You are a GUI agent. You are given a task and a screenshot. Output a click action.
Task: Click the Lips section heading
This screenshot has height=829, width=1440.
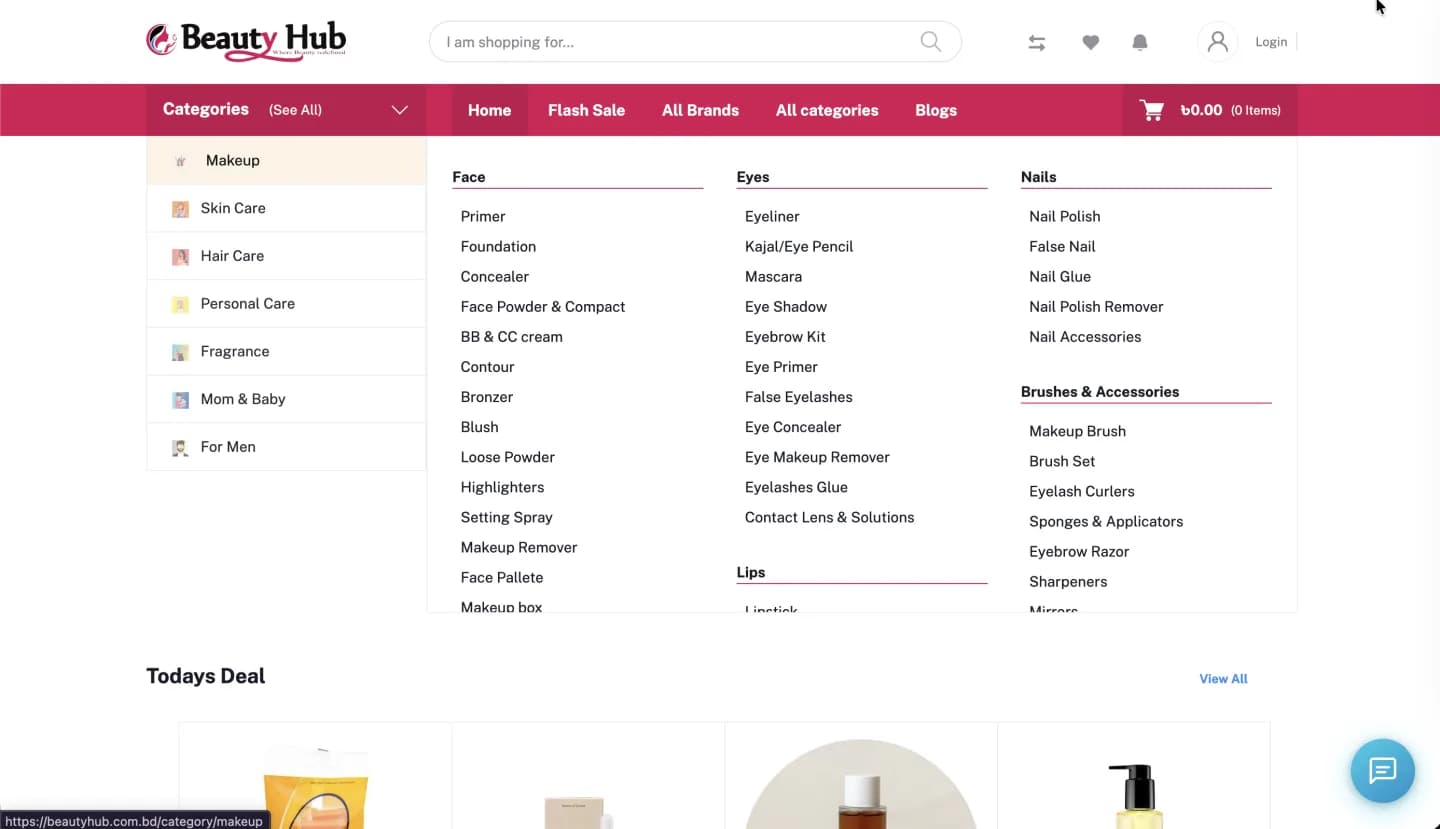[751, 572]
